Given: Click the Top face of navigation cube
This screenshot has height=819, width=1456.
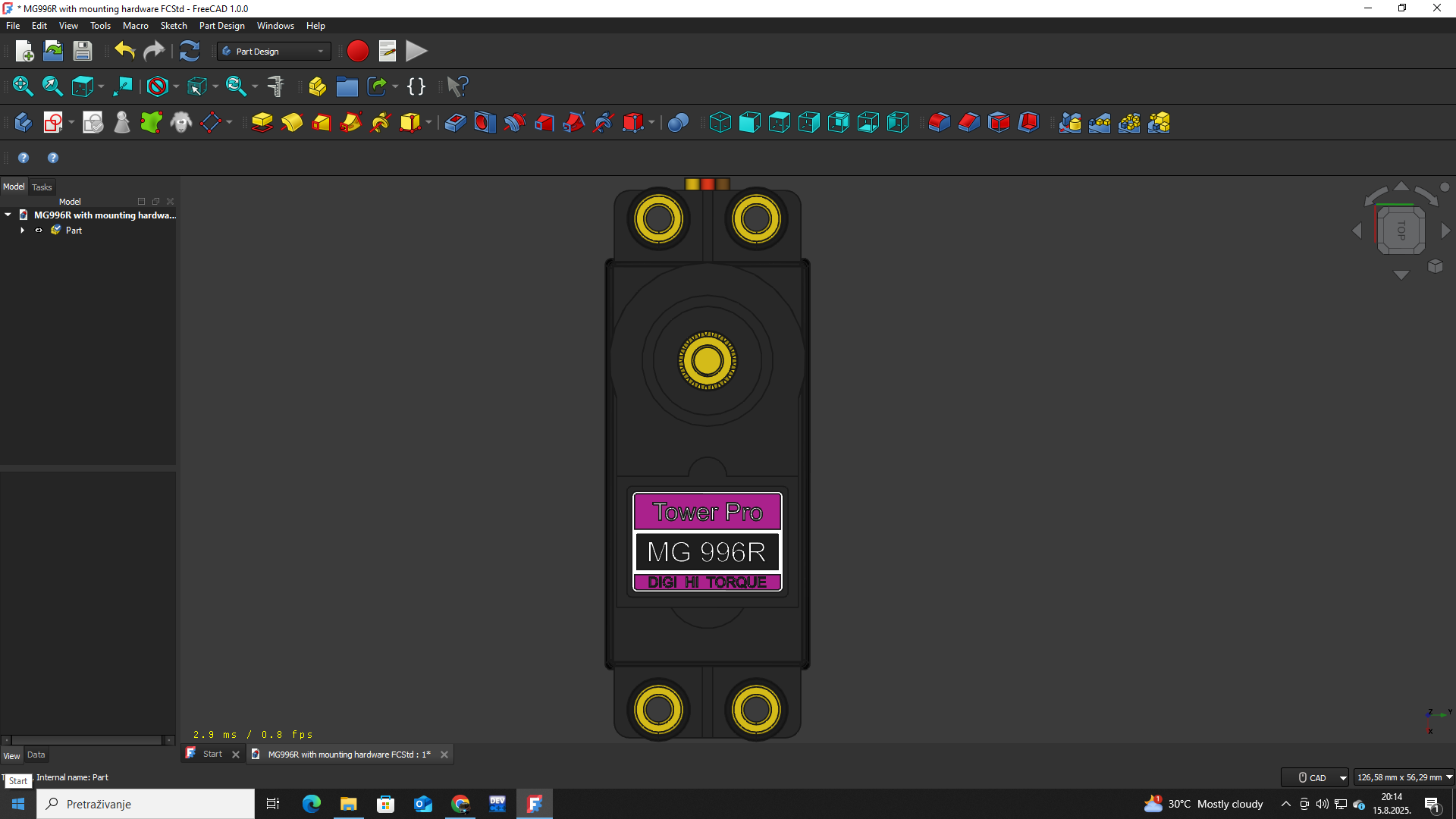Looking at the screenshot, I should point(1401,230).
